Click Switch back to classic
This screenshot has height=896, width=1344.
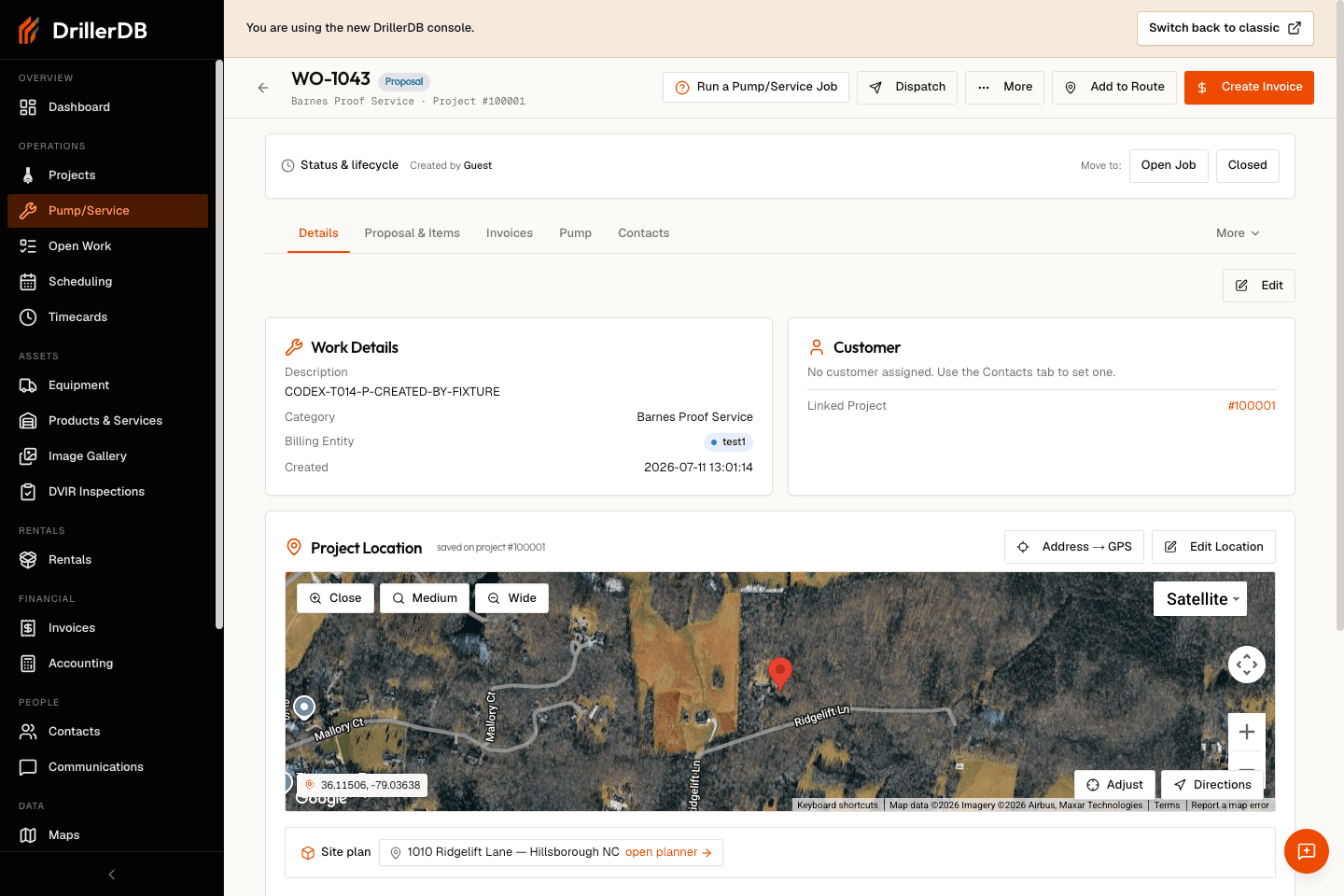click(x=1225, y=28)
